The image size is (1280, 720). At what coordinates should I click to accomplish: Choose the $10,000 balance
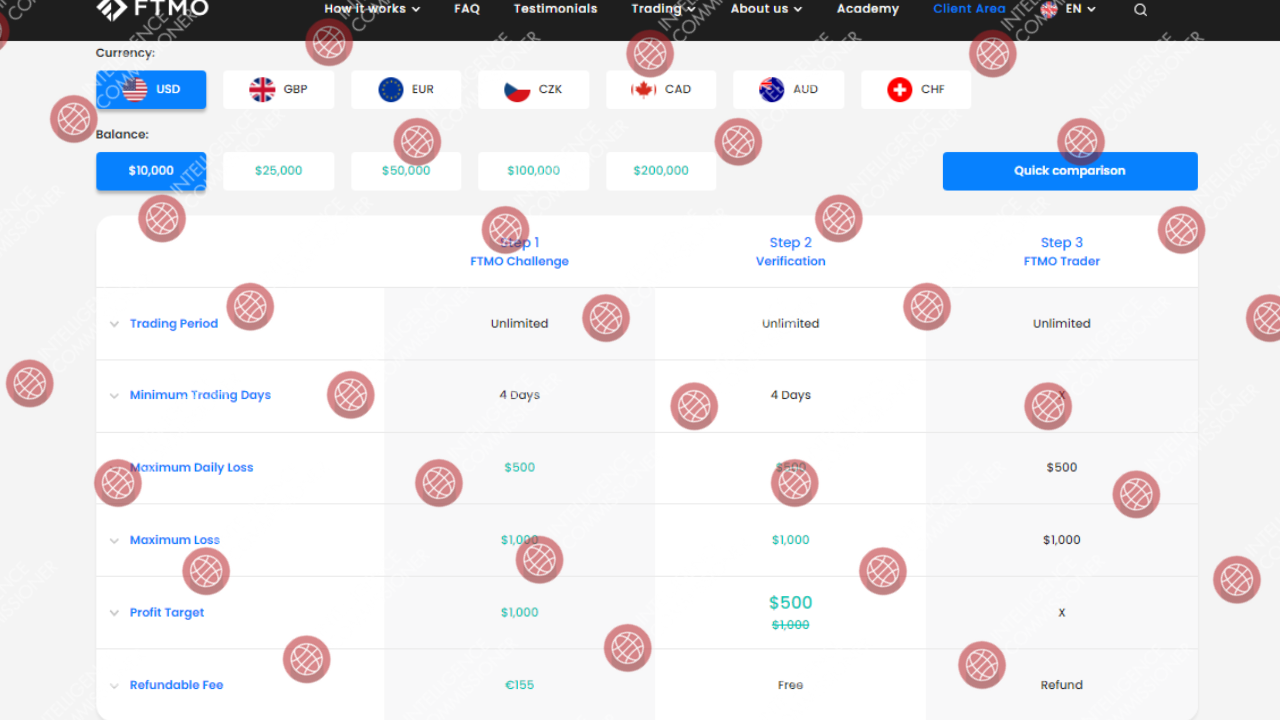(x=151, y=171)
